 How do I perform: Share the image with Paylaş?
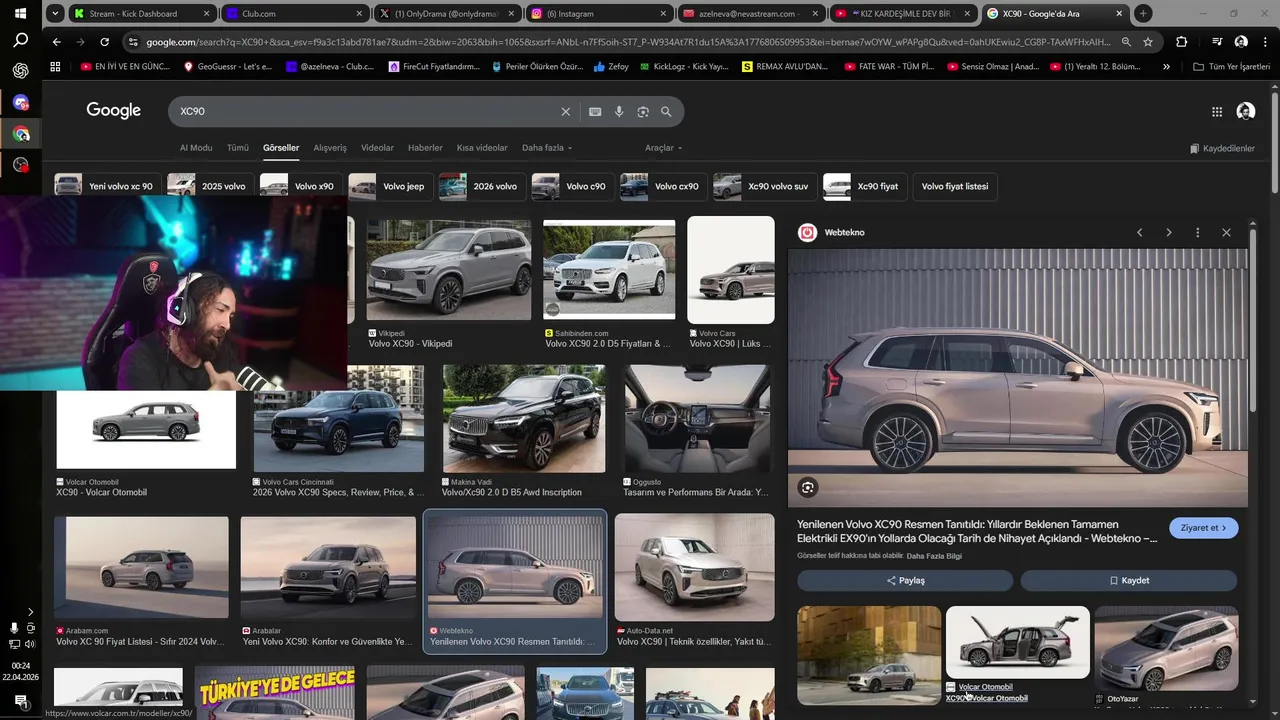click(905, 580)
